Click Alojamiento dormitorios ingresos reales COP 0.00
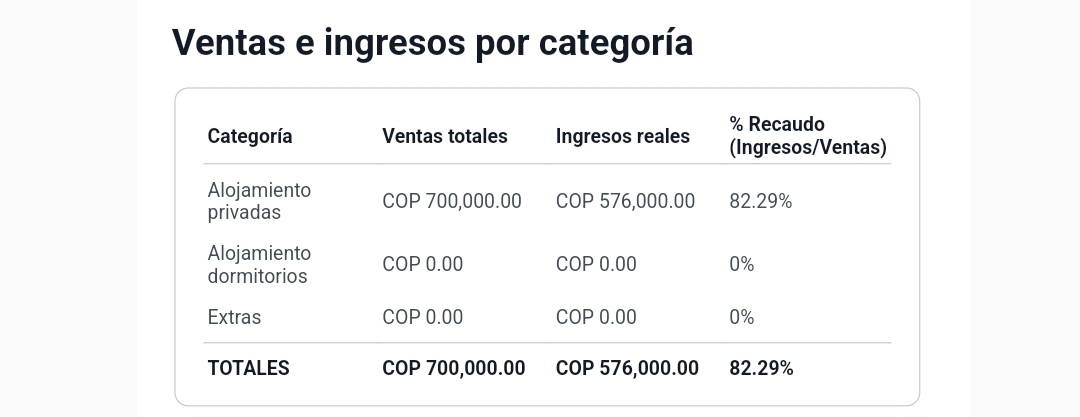This screenshot has width=1080, height=417. (596, 264)
